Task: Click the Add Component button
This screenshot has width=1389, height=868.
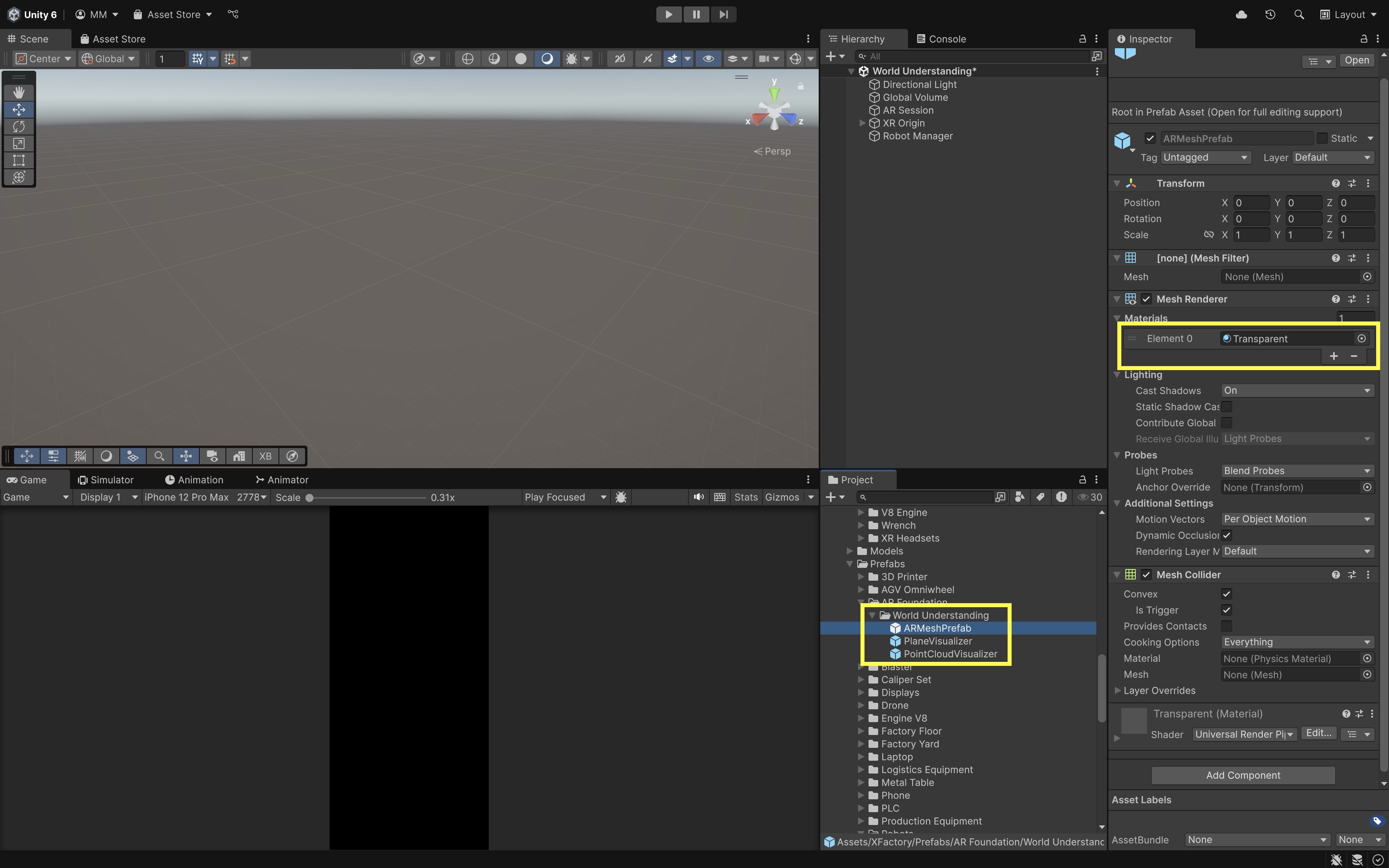Action: coord(1243,776)
